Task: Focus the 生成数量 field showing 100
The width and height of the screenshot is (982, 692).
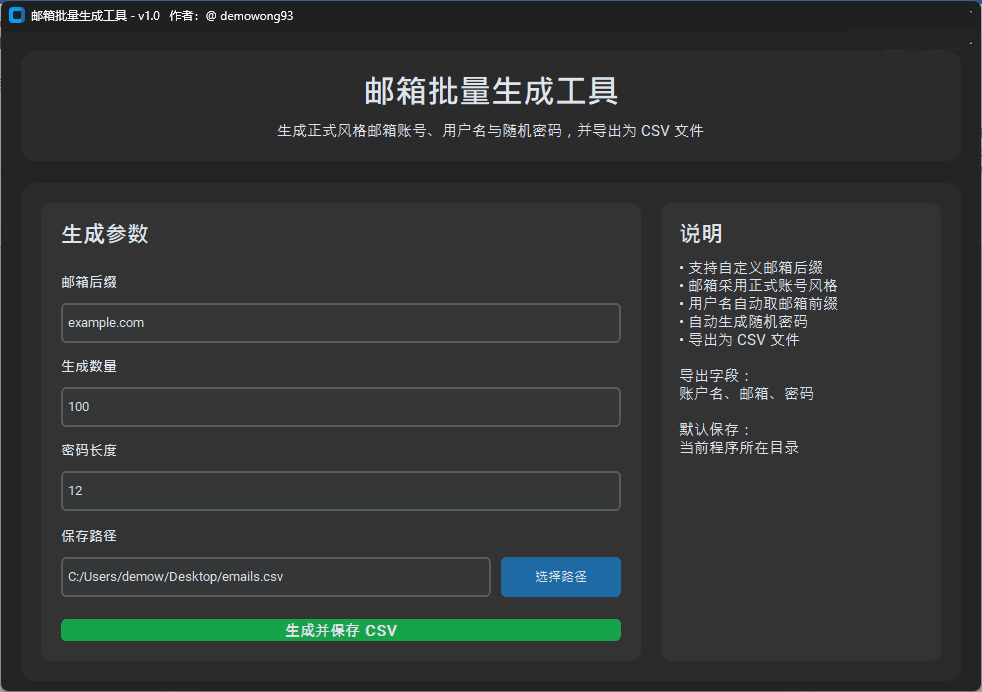Action: (x=340, y=407)
